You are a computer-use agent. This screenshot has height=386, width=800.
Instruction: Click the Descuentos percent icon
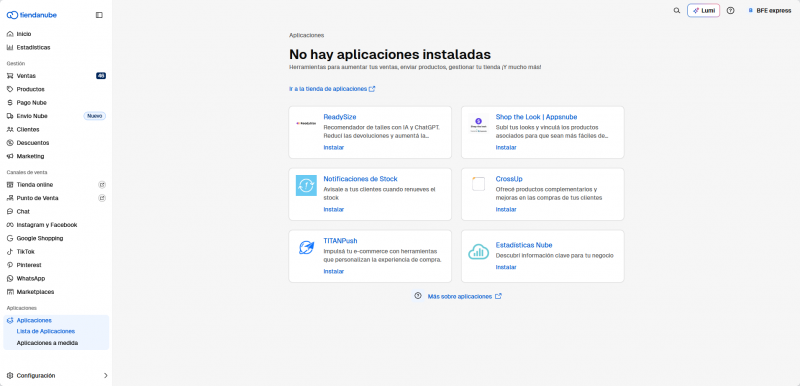point(10,143)
